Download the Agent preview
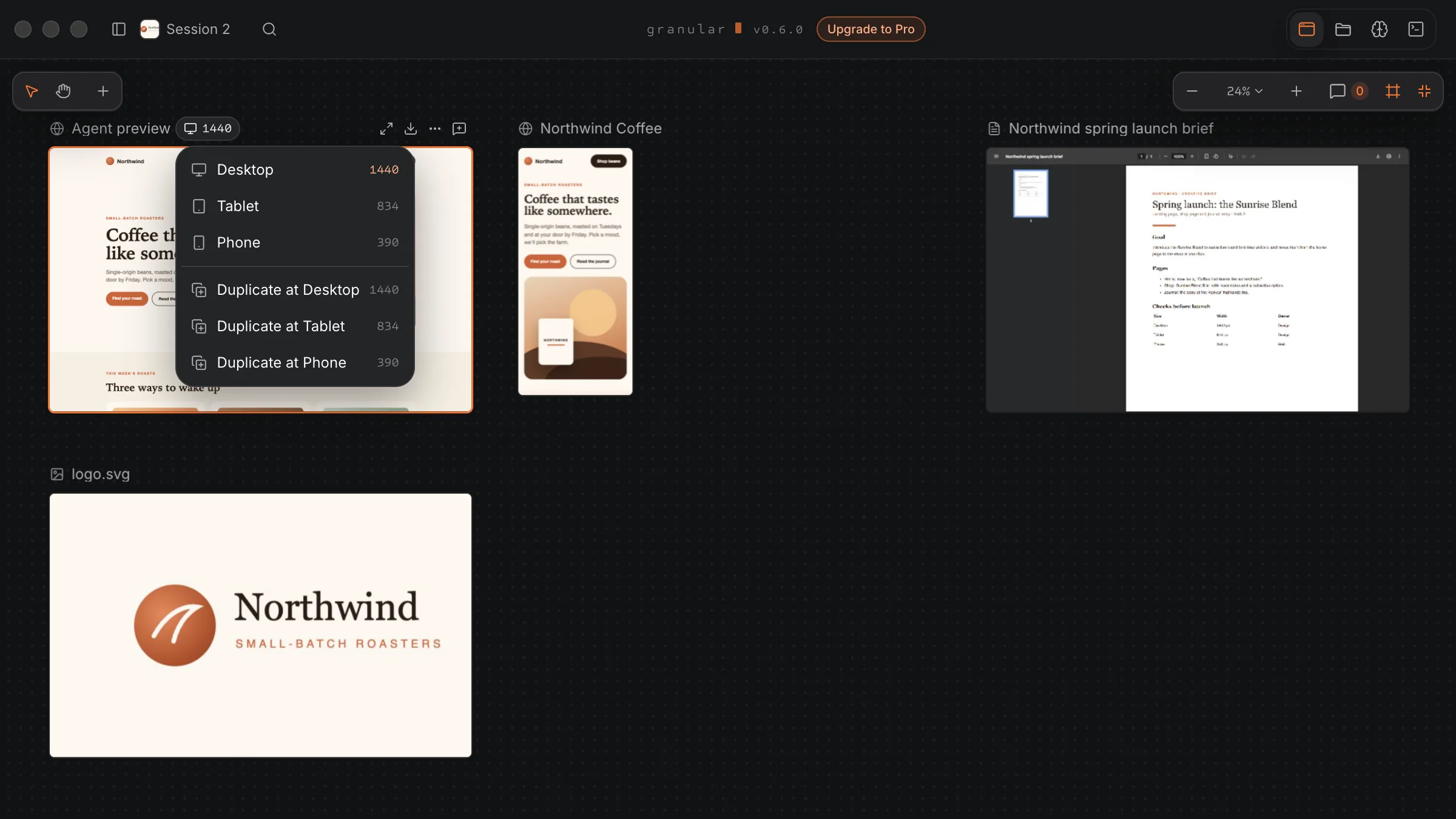This screenshot has width=1456, height=819. pos(411,129)
